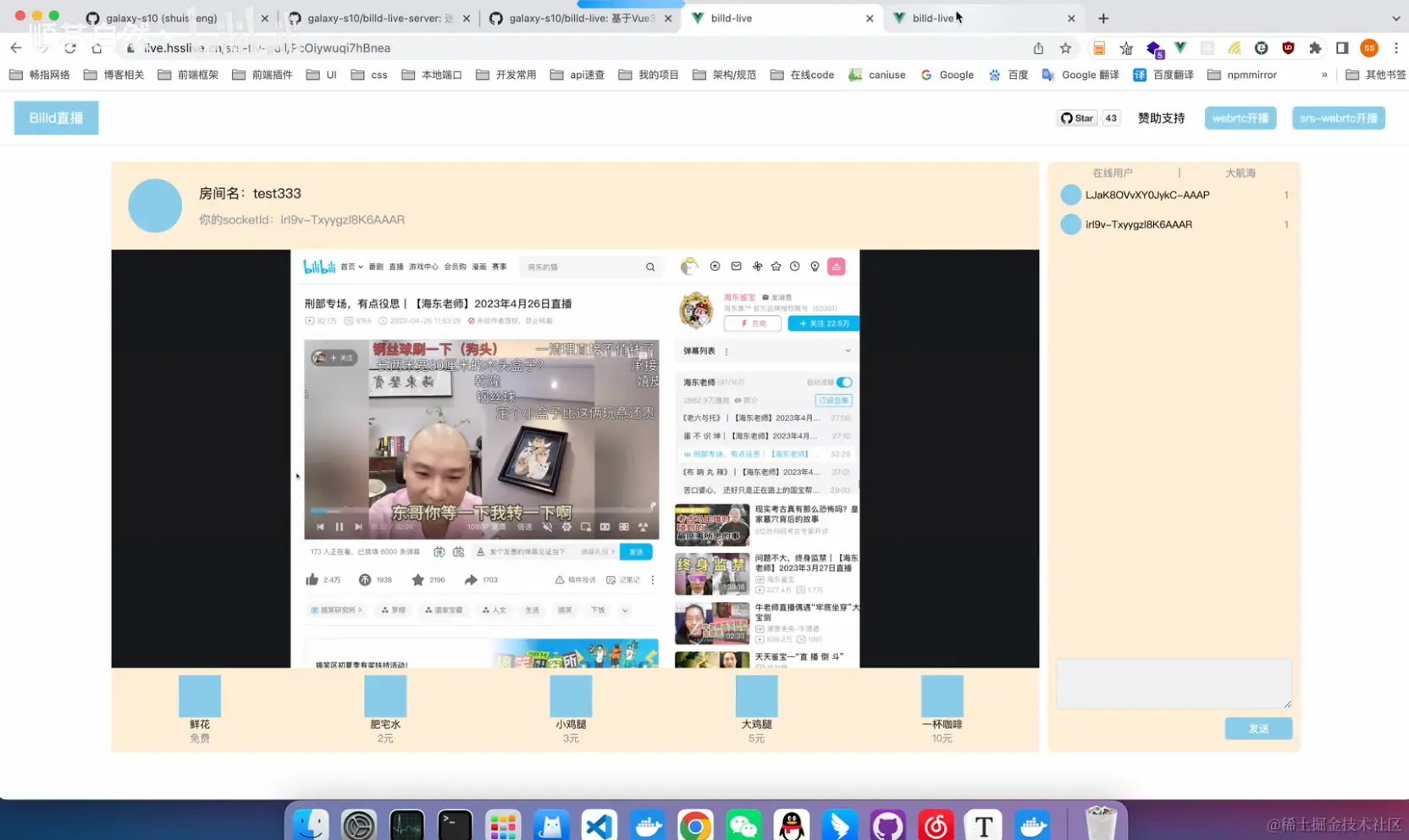This screenshot has width=1409, height=840.
Task: Open the SS profile avatar
Action: [x=1369, y=48]
